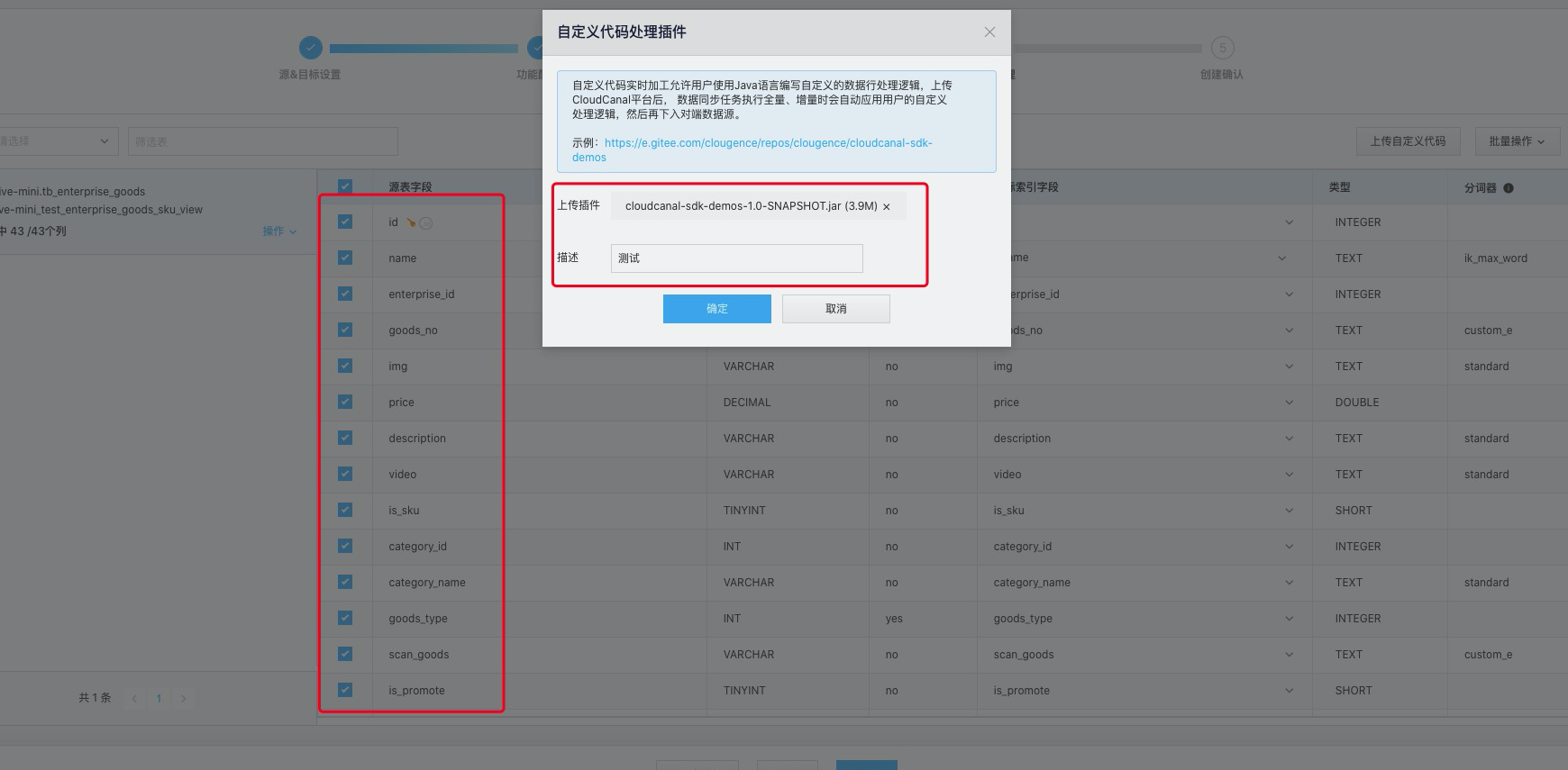Select page 1 in the table list pagination

click(159, 699)
